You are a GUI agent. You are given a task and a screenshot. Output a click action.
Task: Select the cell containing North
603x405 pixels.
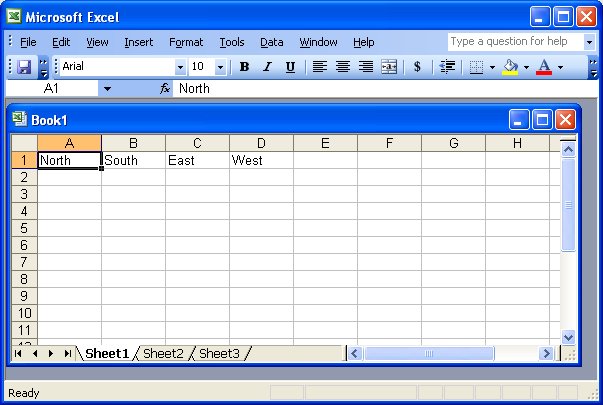[x=70, y=160]
